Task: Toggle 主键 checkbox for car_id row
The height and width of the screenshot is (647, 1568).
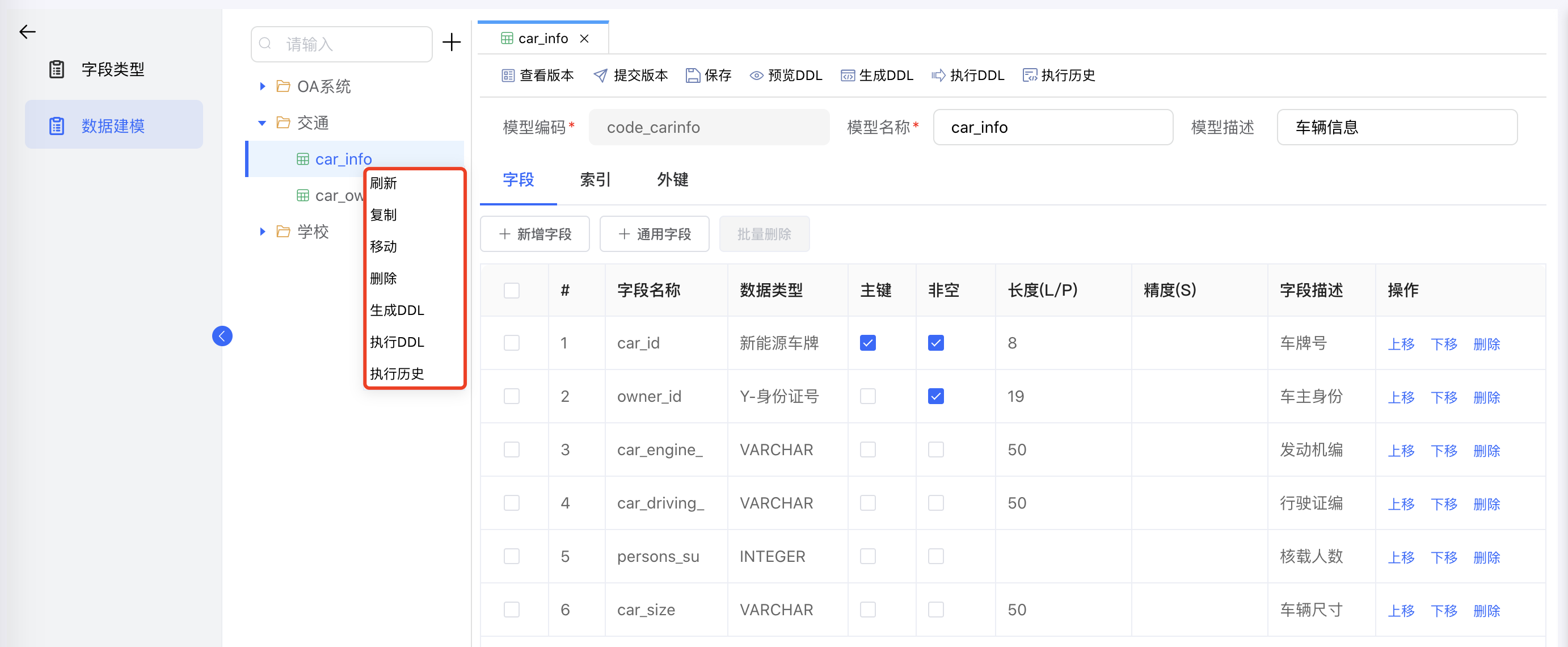Action: [x=867, y=343]
